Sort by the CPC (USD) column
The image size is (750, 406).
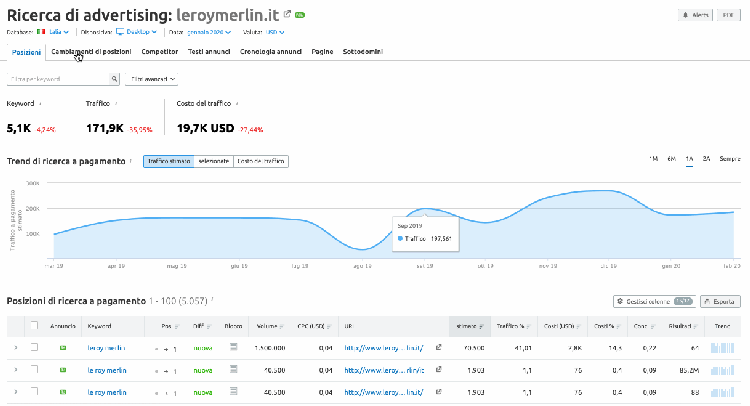point(314,326)
